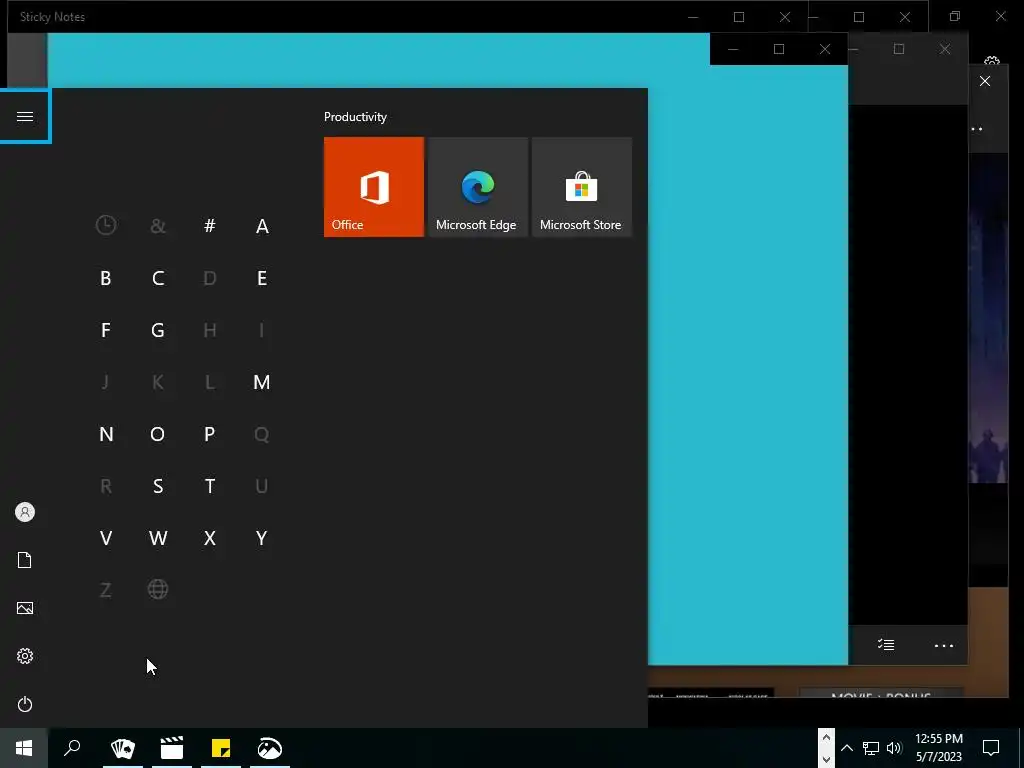Jump to the # apps section
1024x768 pixels.
[x=210, y=226]
